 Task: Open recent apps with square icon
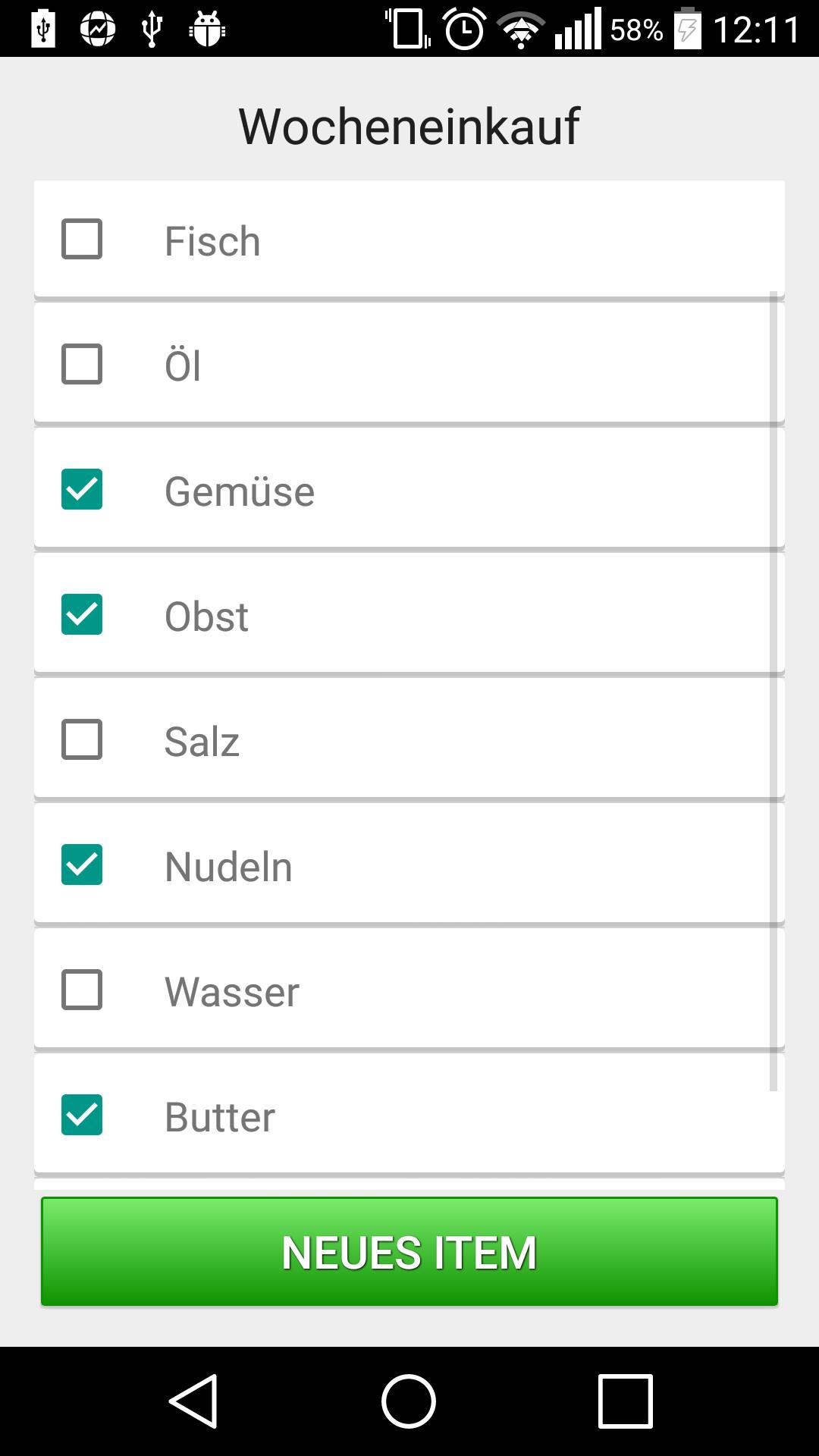(x=626, y=1401)
